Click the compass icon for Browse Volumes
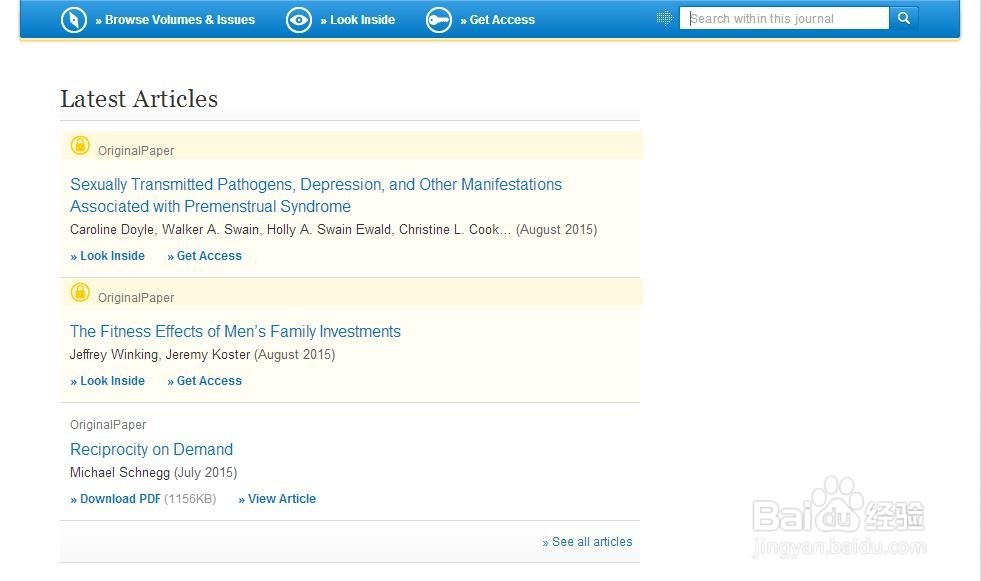This screenshot has height=581, width=981. pyautogui.click(x=74, y=19)
